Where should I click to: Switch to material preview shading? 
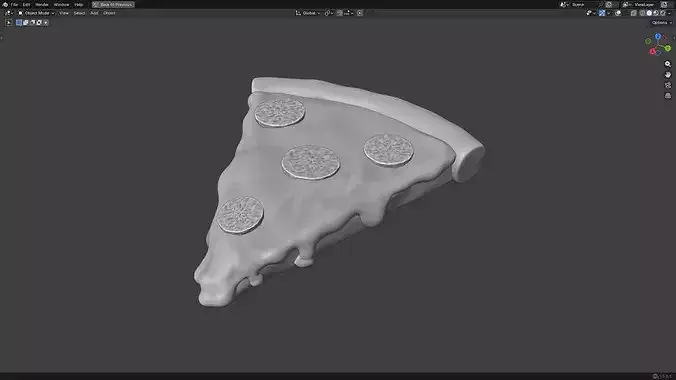656,13
